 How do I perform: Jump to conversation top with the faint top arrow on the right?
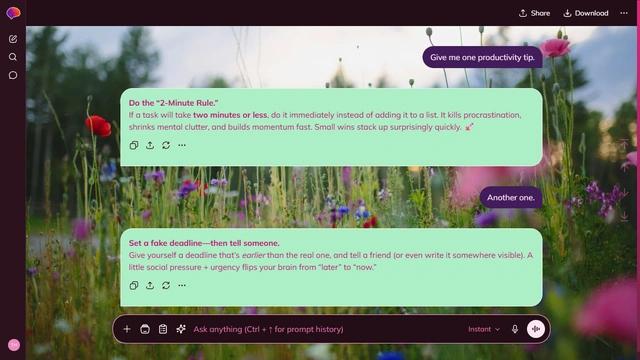click(x=624, y=143)
